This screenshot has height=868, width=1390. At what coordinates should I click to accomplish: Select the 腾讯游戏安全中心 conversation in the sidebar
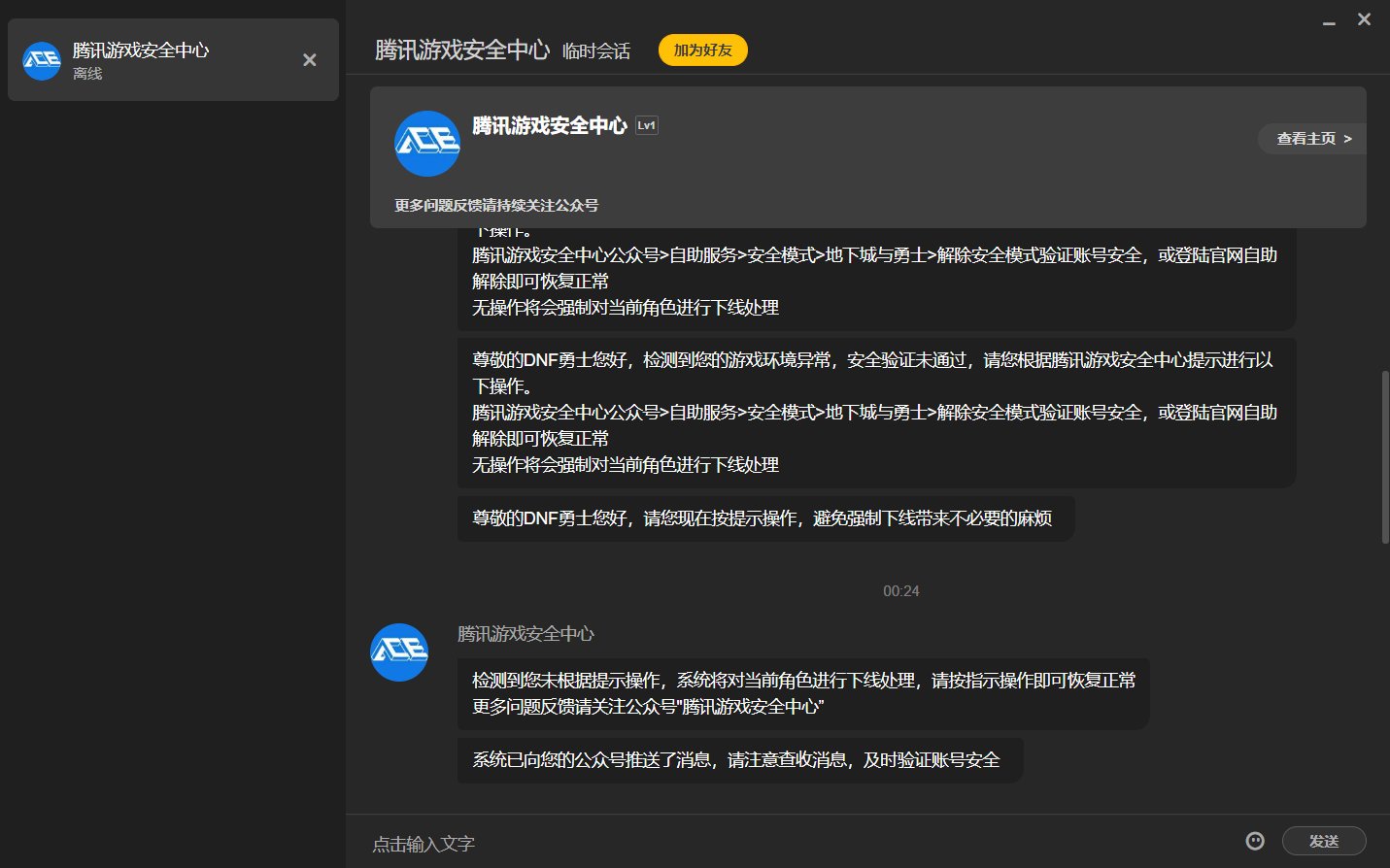click(173, 60)
